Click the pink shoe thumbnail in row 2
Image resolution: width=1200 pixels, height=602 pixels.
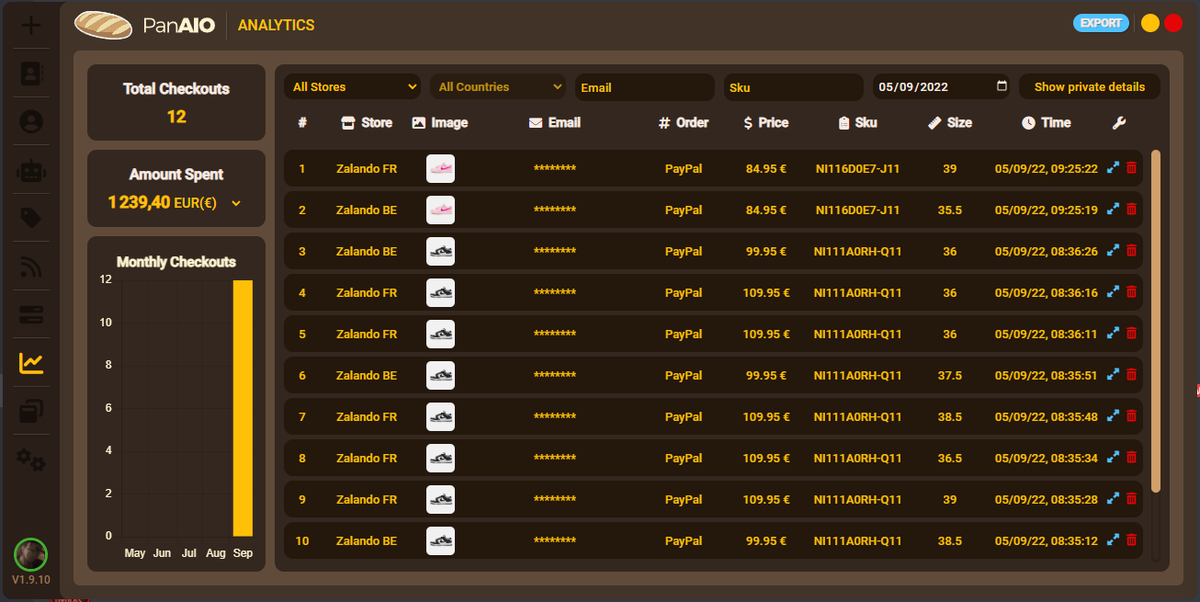(x=440, y=210)
